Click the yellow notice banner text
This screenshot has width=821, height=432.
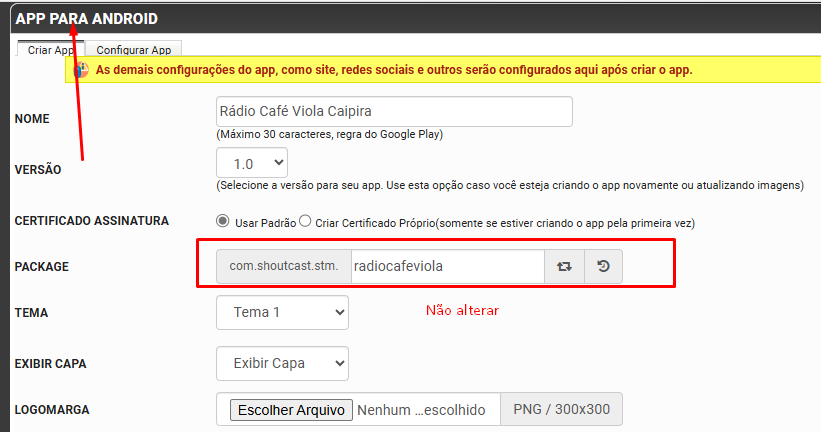(x=393, y=70)
